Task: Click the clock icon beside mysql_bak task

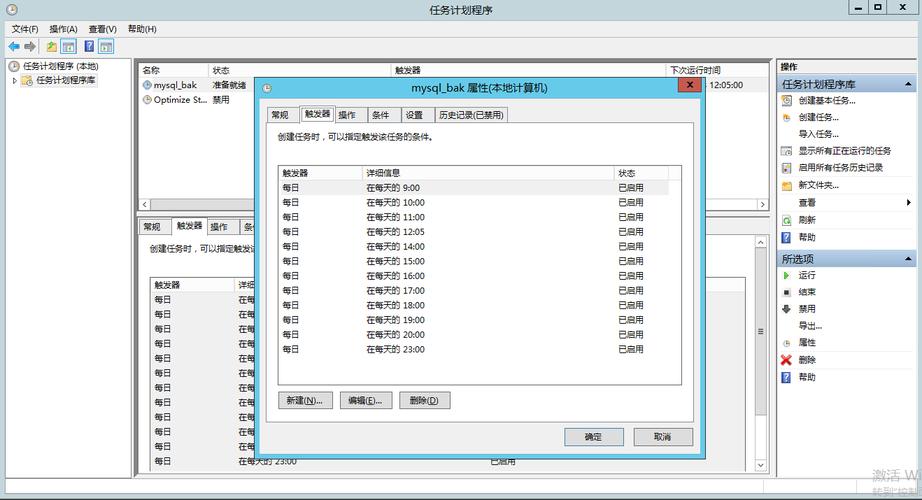Action: (x=147, y=85)
